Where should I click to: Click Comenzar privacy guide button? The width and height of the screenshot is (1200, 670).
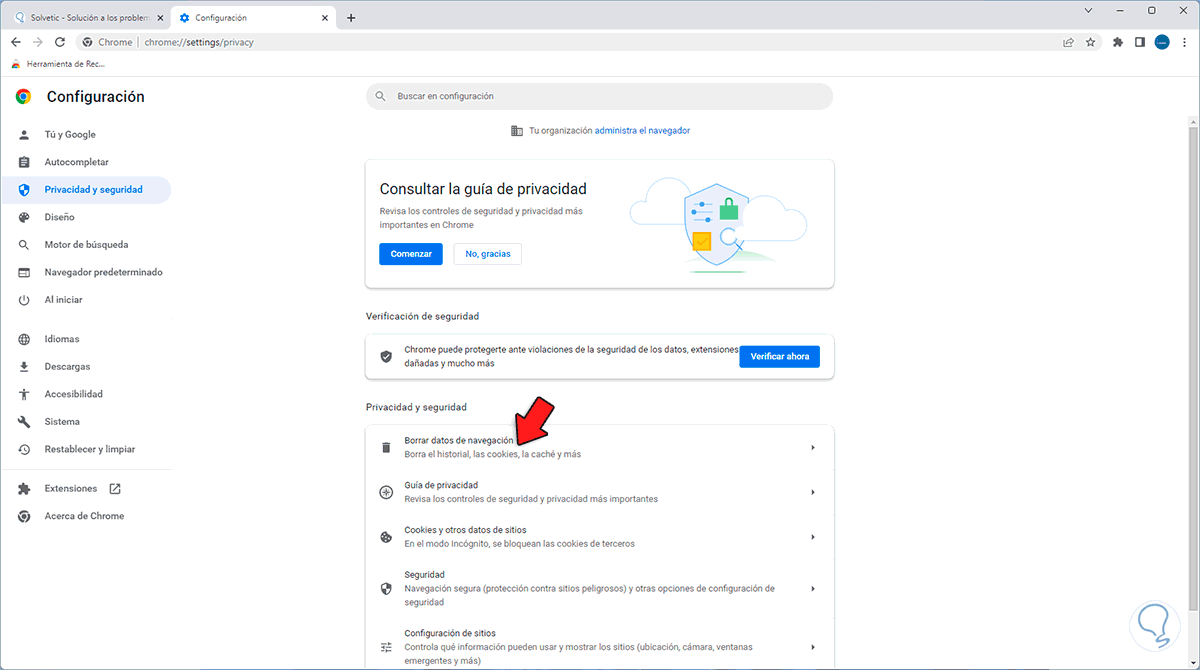tap(411, 254)
